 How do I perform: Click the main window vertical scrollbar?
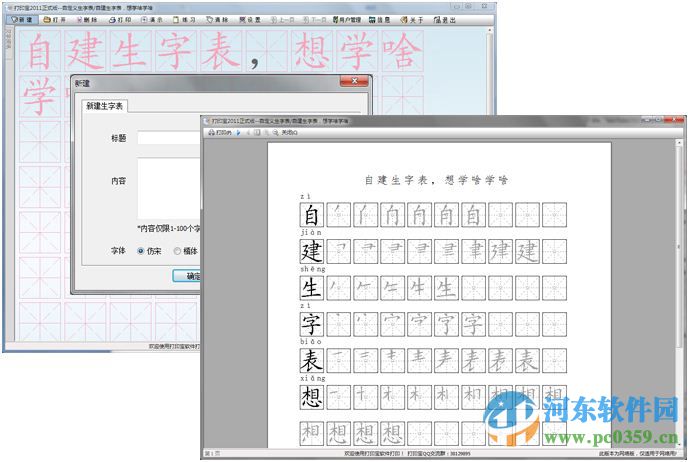pyautogui.click(x=490, y=70)
